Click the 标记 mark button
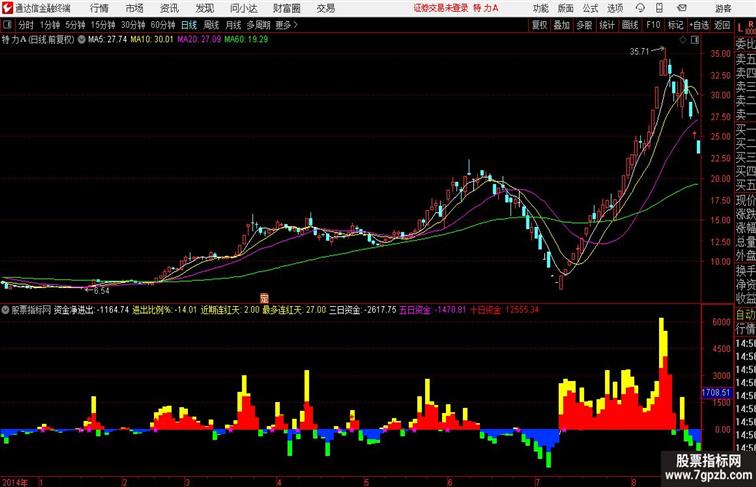The height and width of the screenshot is (487, 756). pos(675,25)
